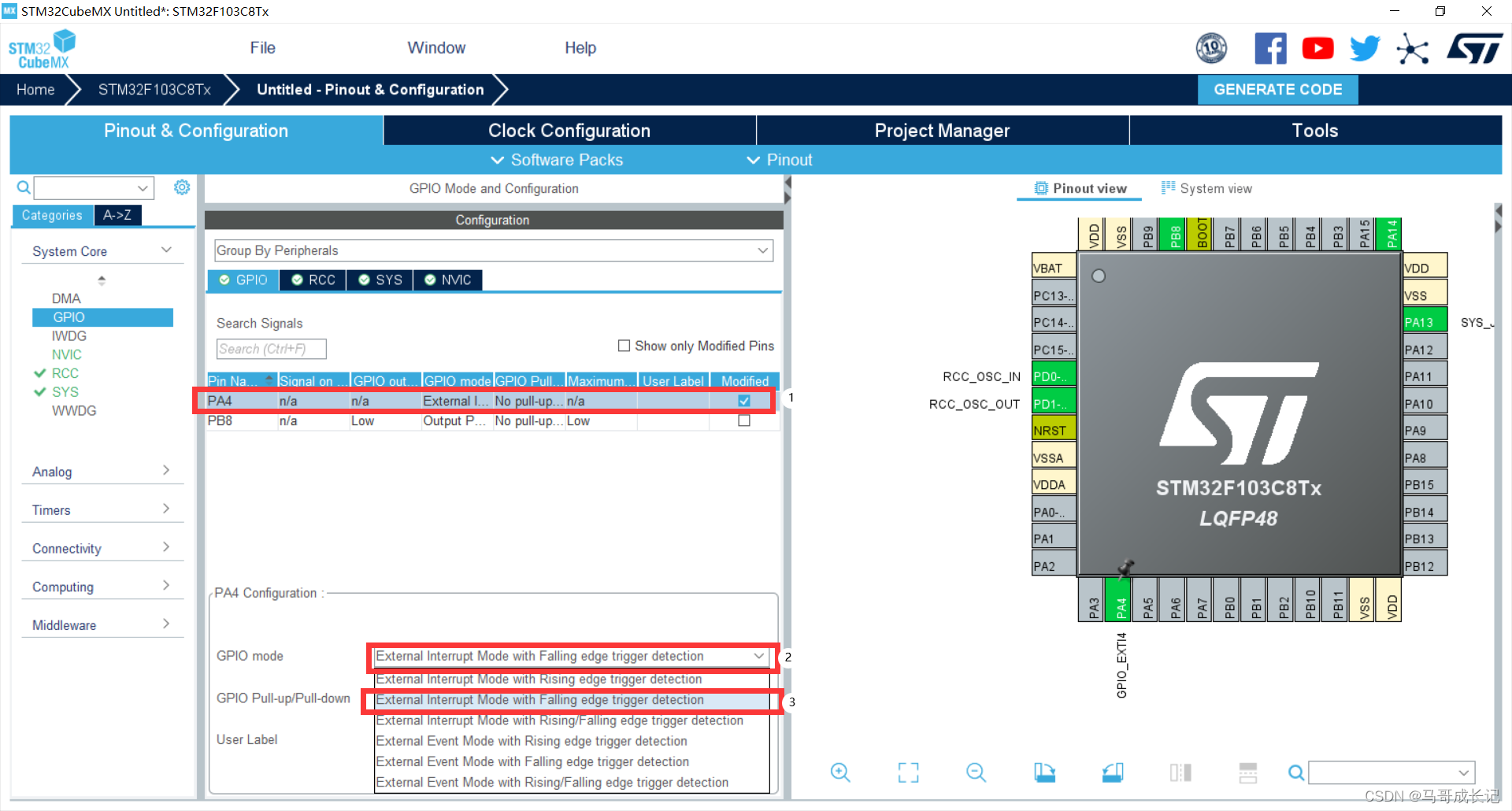Rotate chip clockwise icon
Image resolution: width=1512 pixels, height=811 pixels.
[x=1044, y=772]
